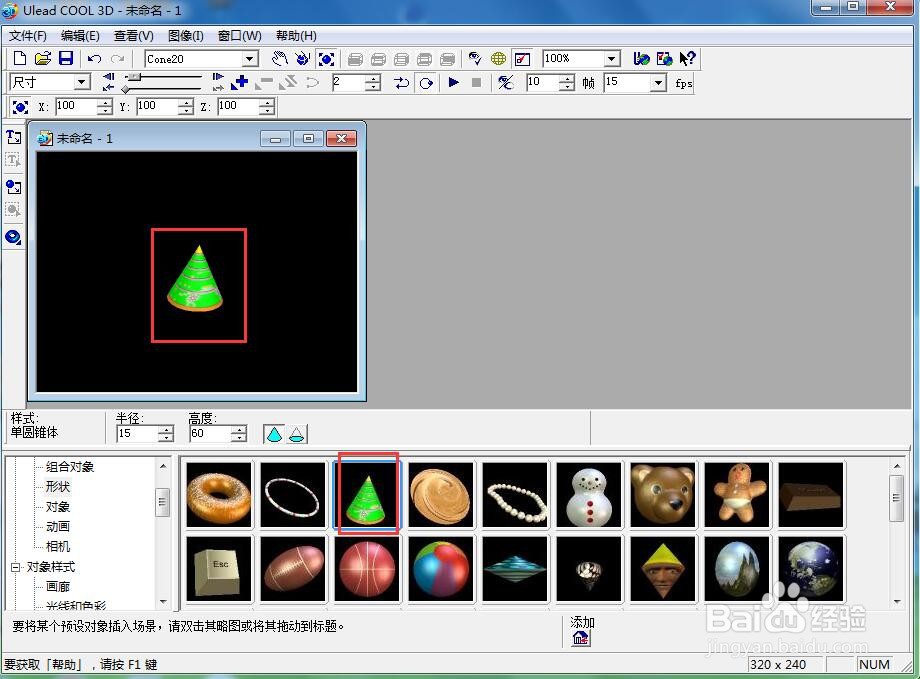Select 形状 in the tree
This screenshot has width=920, height=679.
click(58, 487)
